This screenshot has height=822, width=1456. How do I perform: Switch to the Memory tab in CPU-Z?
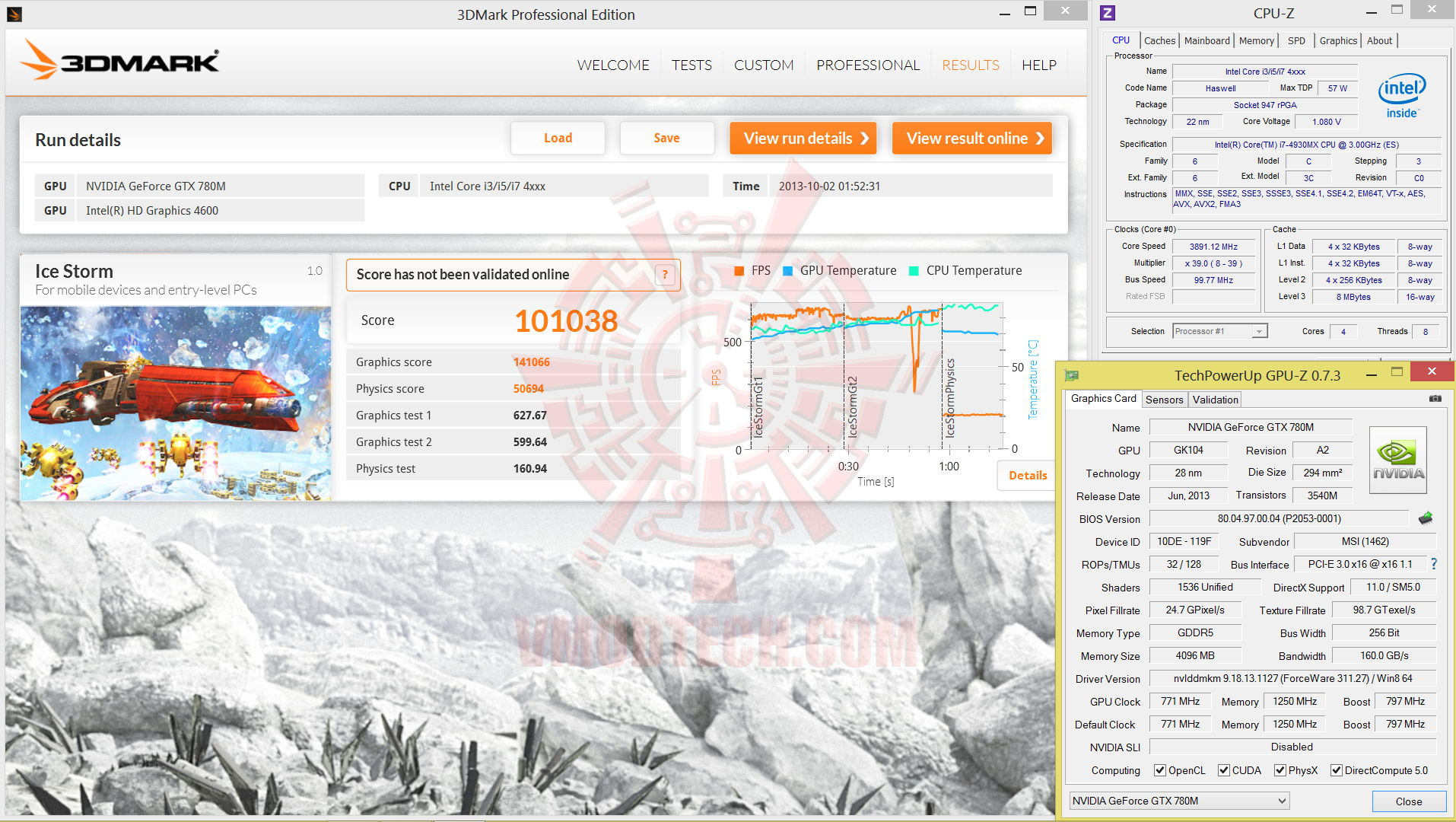(1256, 41)
